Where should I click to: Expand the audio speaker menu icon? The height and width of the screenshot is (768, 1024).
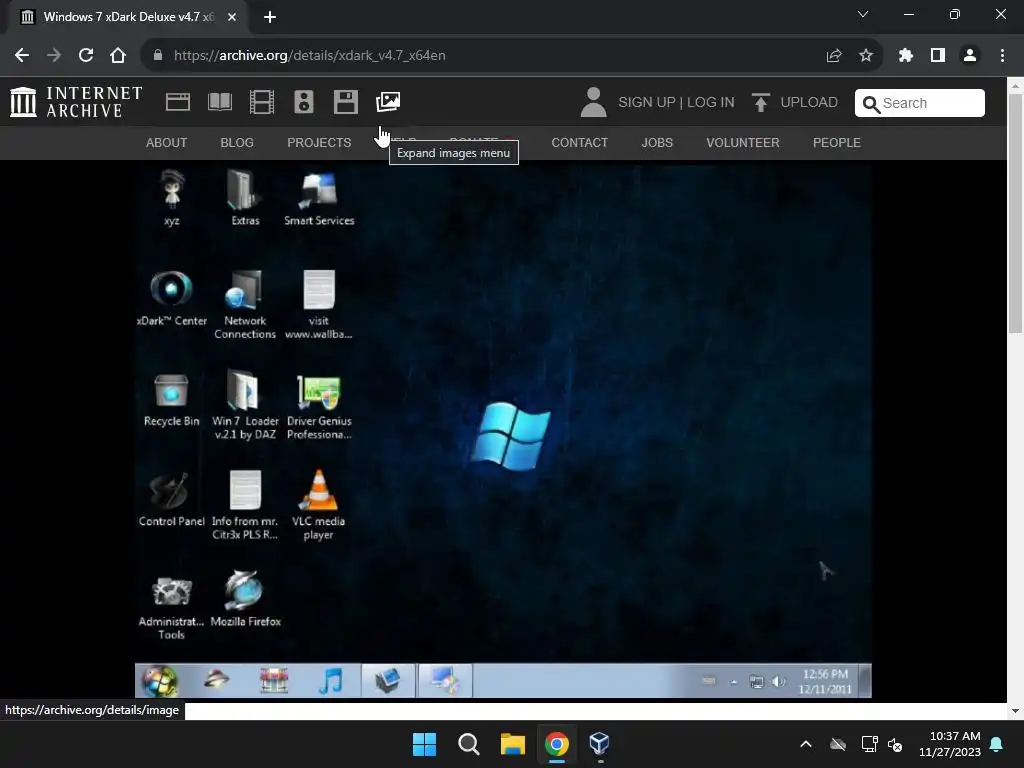click(304, 103)
